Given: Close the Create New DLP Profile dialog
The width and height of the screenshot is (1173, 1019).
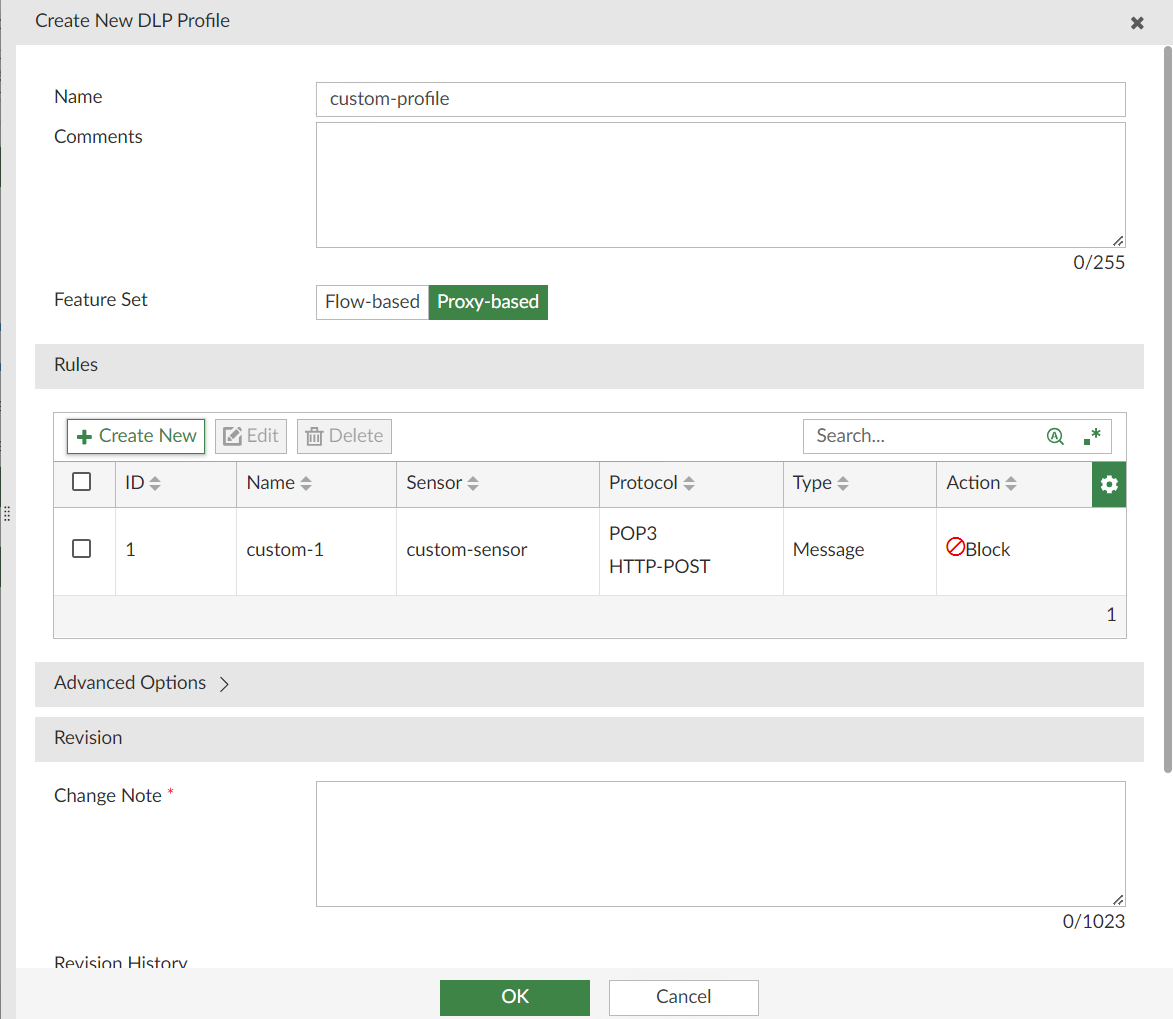Looking at the screenshot, I should pyautogui.click(x=1137, y=21).
